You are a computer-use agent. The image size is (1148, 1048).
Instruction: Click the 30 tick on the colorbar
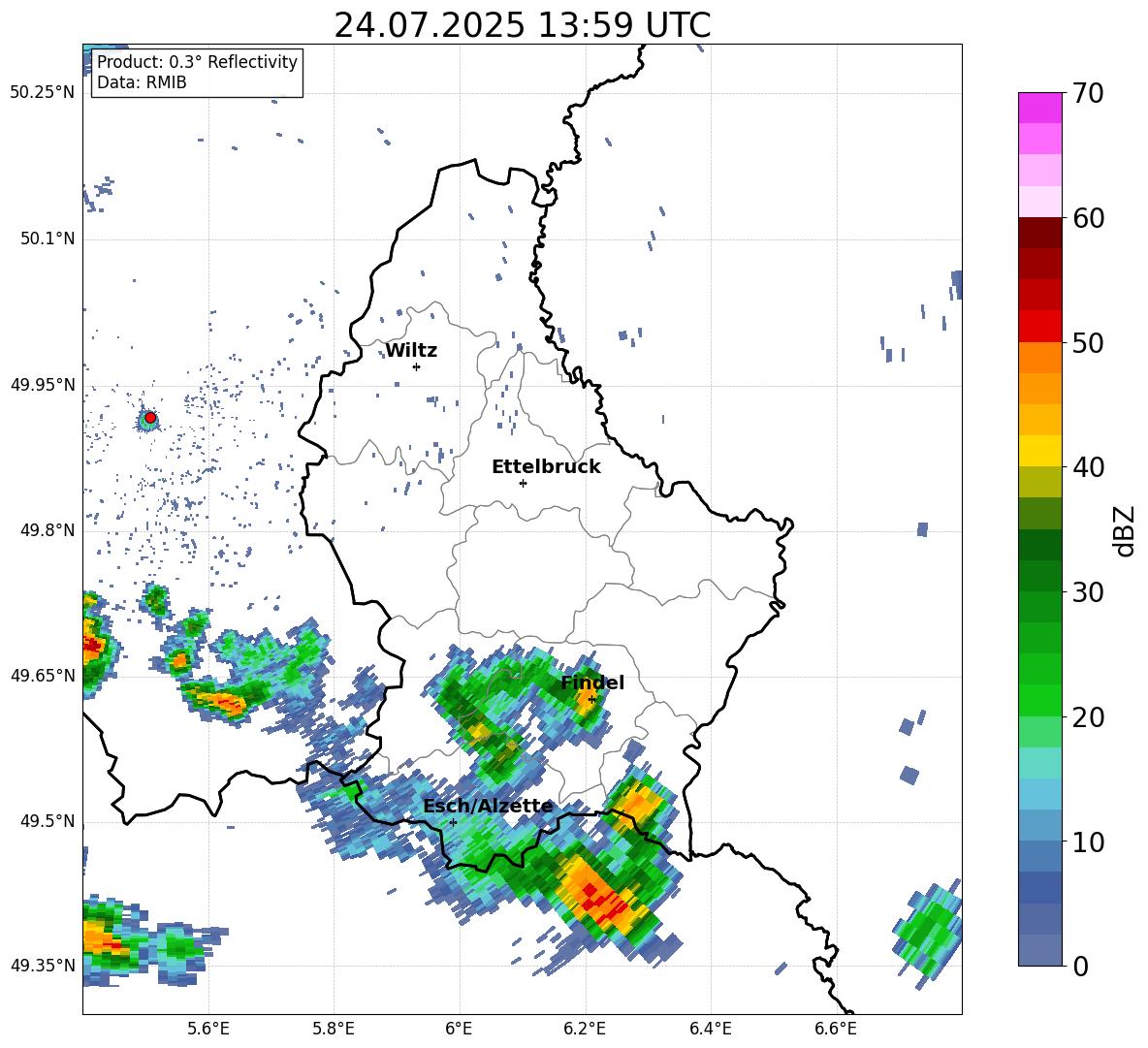pos(1087,592)
